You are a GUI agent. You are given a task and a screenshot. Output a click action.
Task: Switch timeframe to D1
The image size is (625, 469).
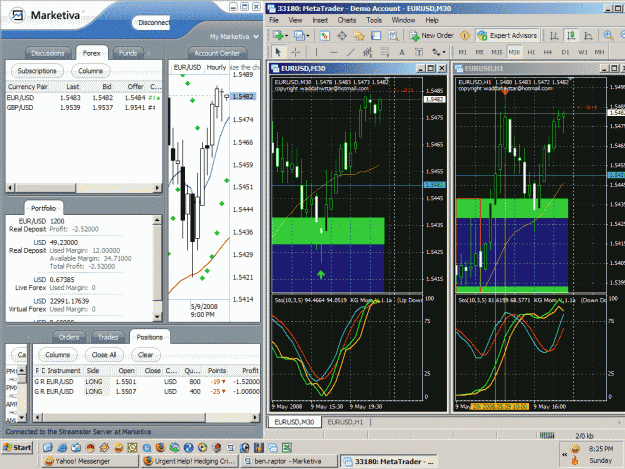[x=565, y=52]
